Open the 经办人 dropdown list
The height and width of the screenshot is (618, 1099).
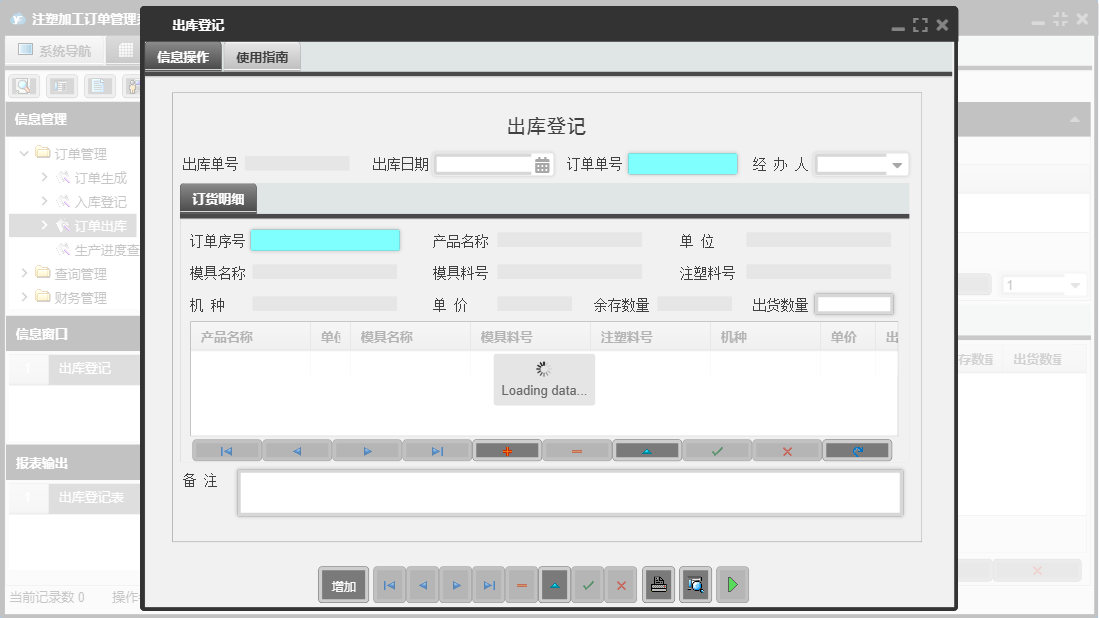click(897, 163)
